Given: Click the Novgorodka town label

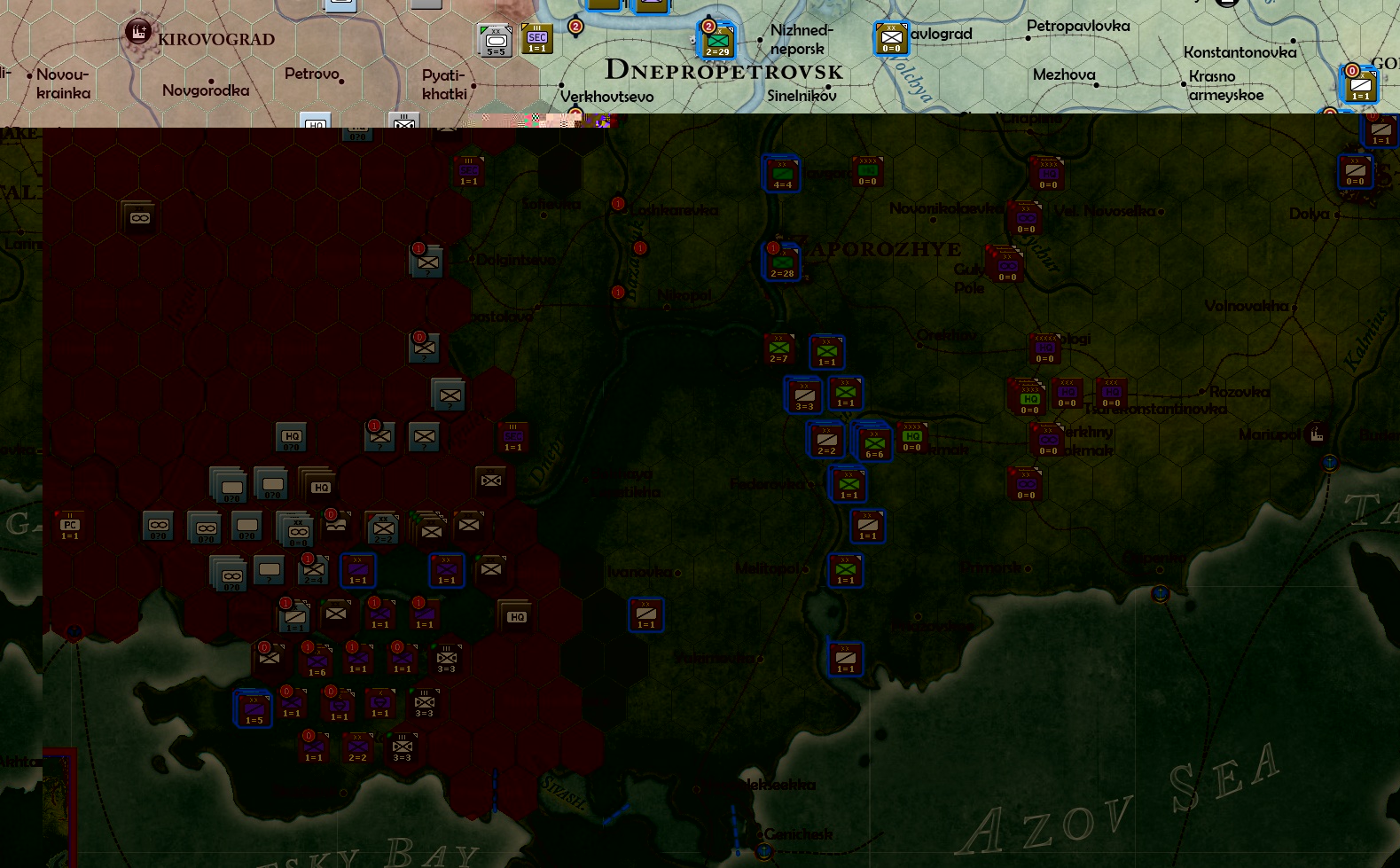Looking at the screenshot, I should point(206,90).
